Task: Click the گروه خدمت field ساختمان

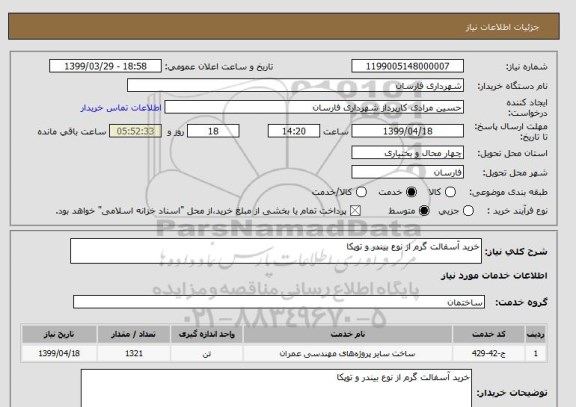Action: tap(279, 302)
